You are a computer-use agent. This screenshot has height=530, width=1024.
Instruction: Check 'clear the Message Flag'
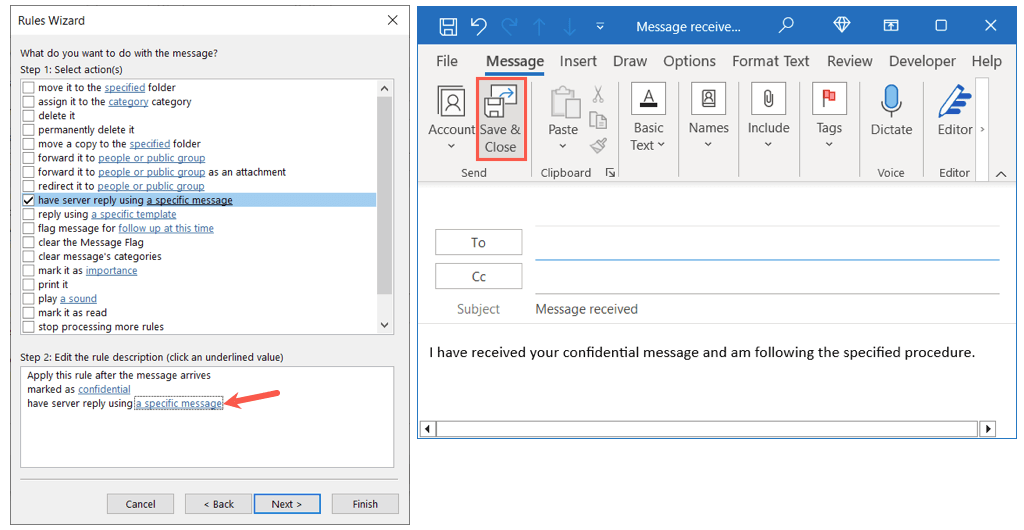[29, 242]
